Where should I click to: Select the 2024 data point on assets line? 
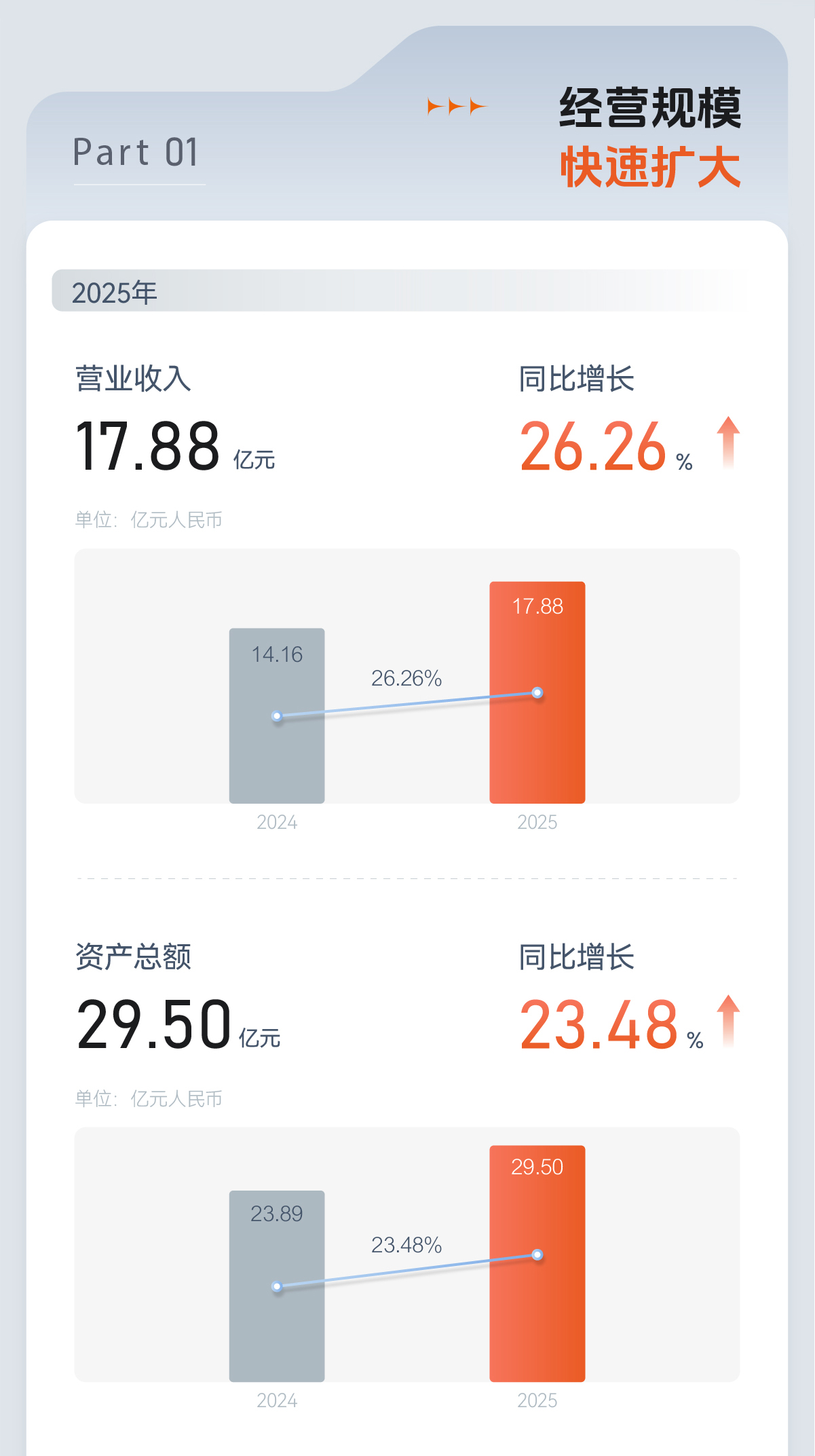coord(277,1286)
